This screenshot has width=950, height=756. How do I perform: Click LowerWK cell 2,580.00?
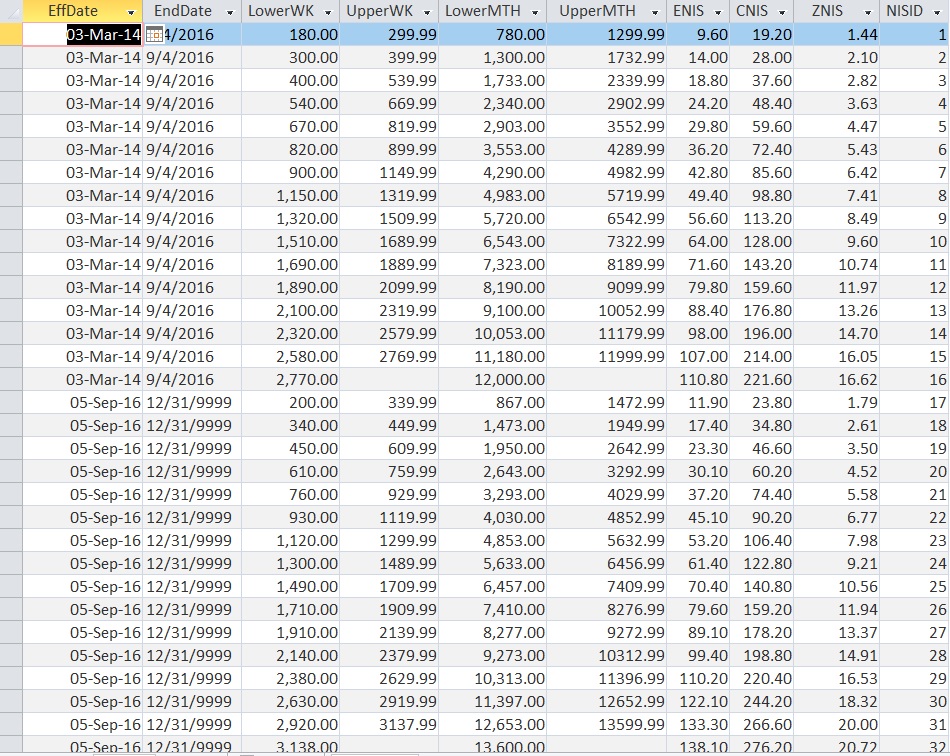[x=290, y=357]
